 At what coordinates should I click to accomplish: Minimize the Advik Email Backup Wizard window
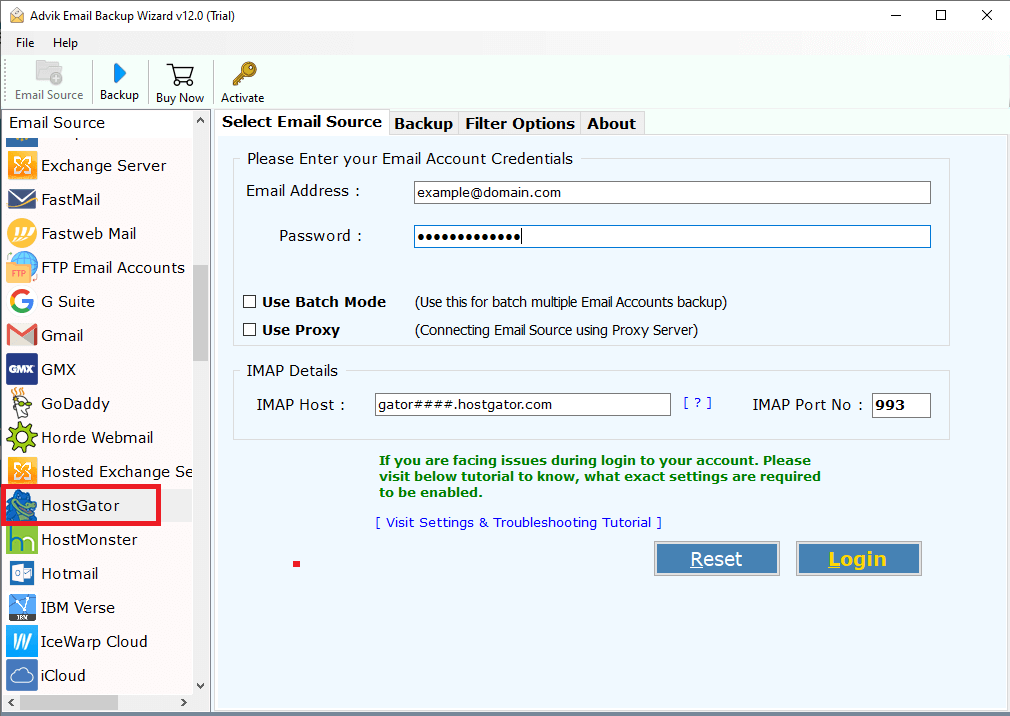coord(896,15)
